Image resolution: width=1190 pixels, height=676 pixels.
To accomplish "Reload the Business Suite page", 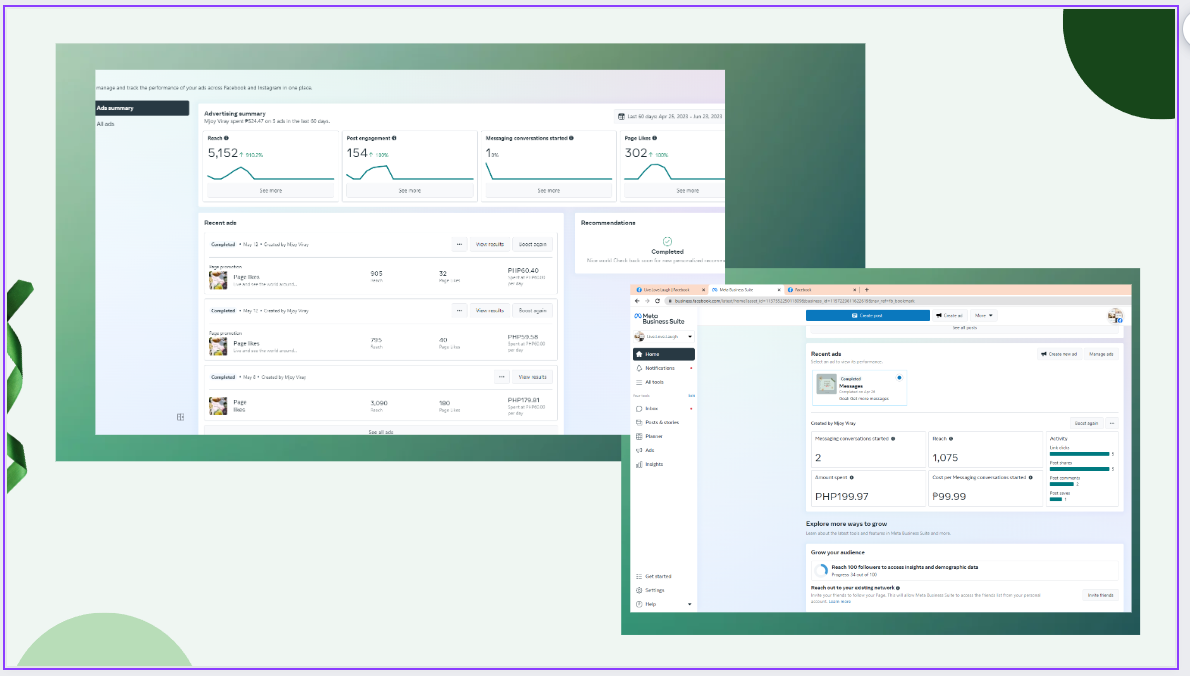I will click(x=657, y=301).
